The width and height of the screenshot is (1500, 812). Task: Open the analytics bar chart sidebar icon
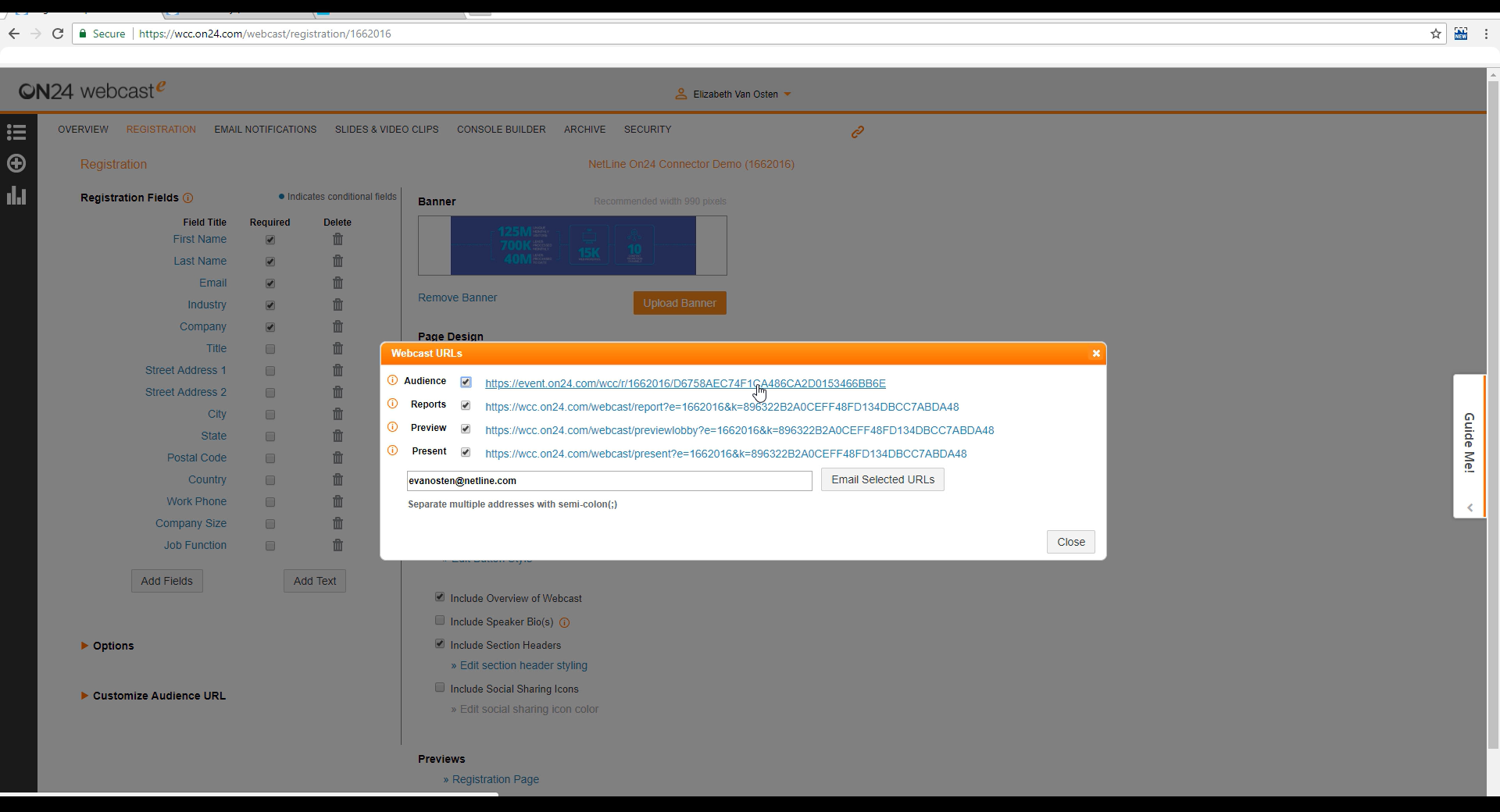tap(16, 195)
